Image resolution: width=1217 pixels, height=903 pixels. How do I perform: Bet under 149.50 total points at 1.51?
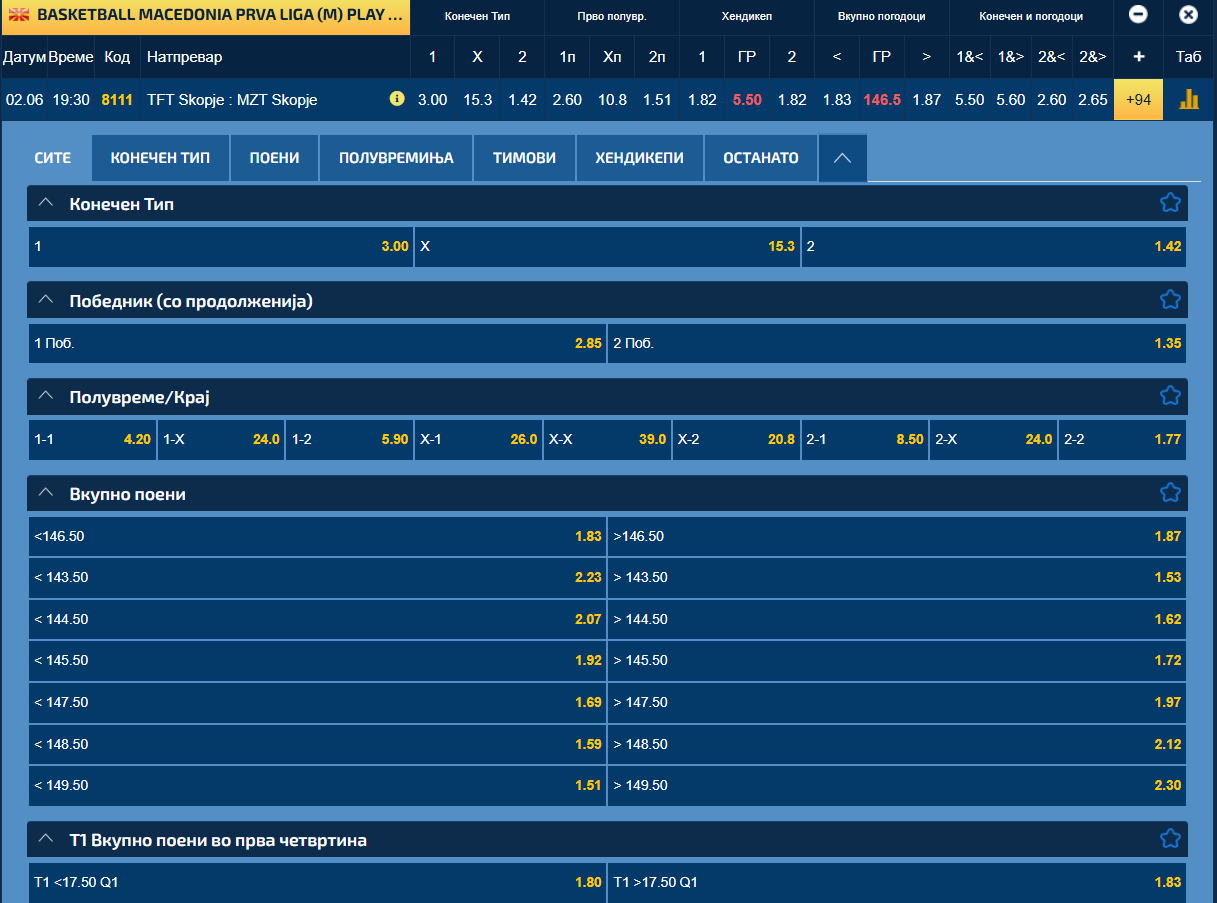pyautogui.click(x=317, y=785)
